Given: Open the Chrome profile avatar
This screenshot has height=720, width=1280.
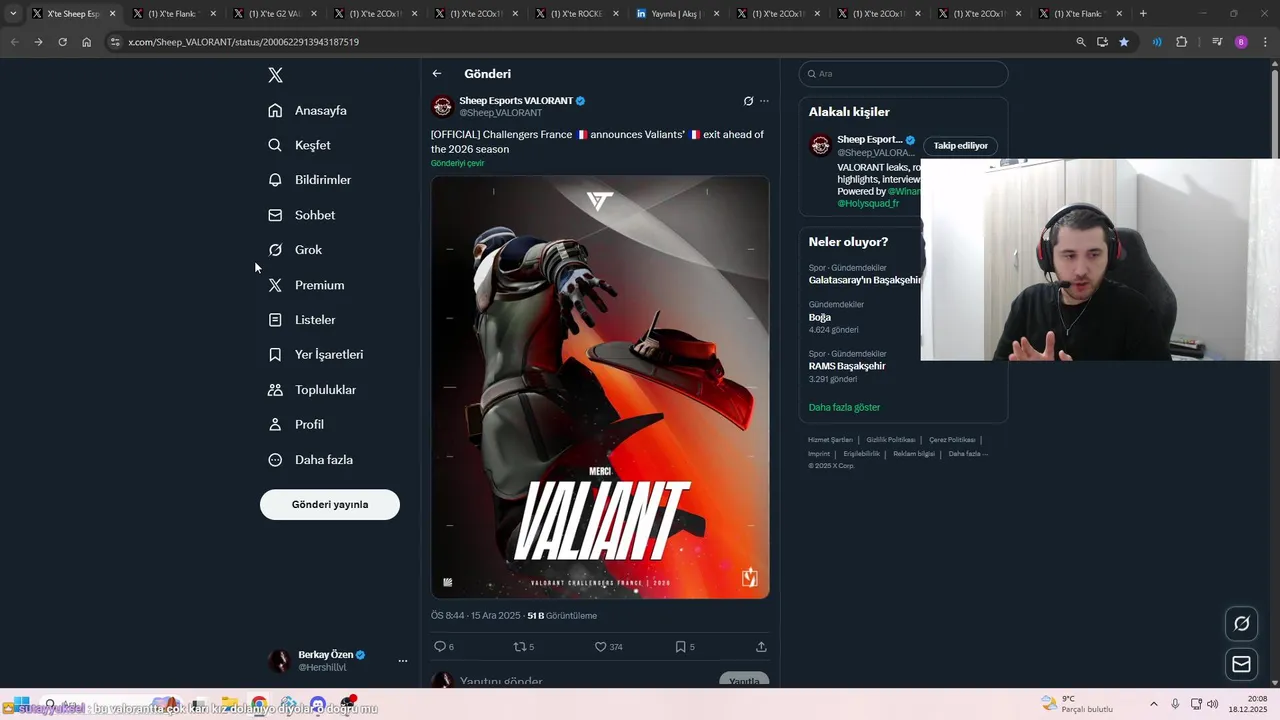Looking at the screenshot, I should tap(1241, 42).
